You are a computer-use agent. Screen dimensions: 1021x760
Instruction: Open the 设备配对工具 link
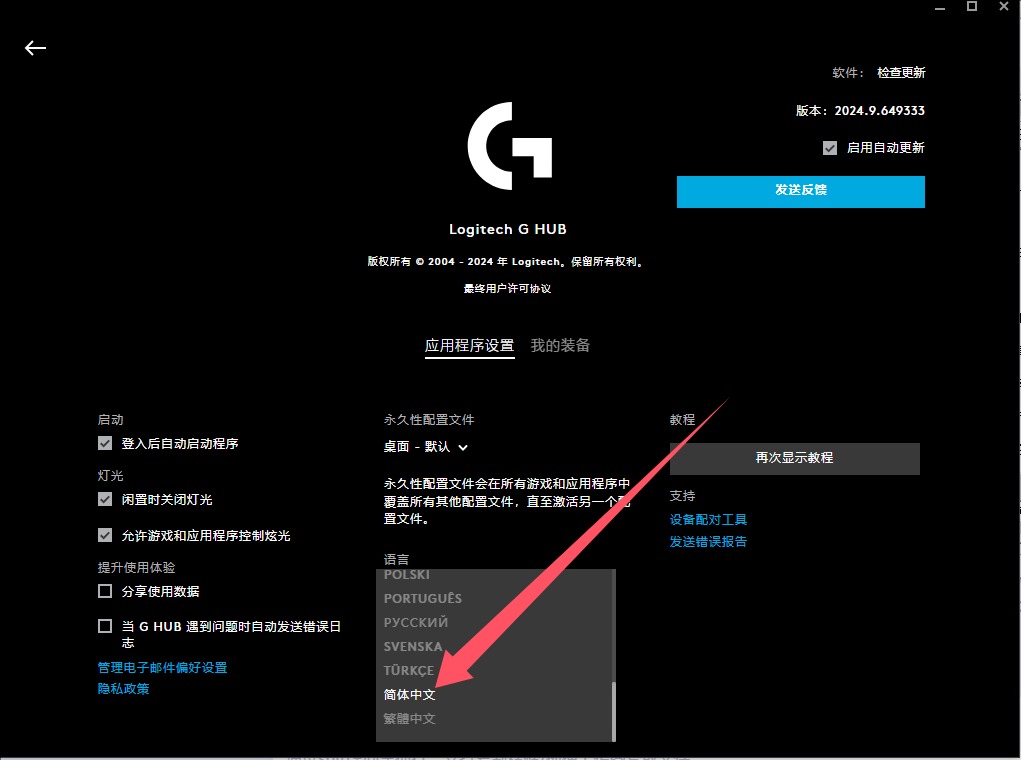[708, 520]
